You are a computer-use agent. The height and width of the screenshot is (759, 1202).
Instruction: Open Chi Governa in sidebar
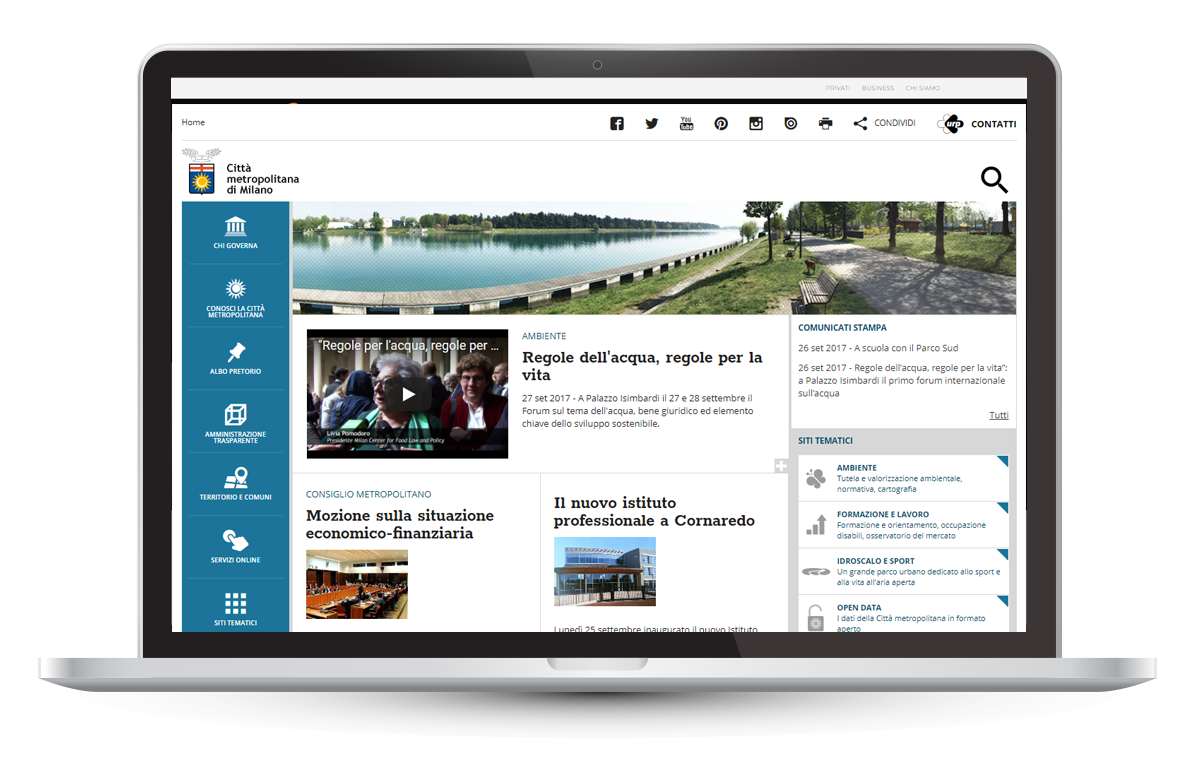235,232
